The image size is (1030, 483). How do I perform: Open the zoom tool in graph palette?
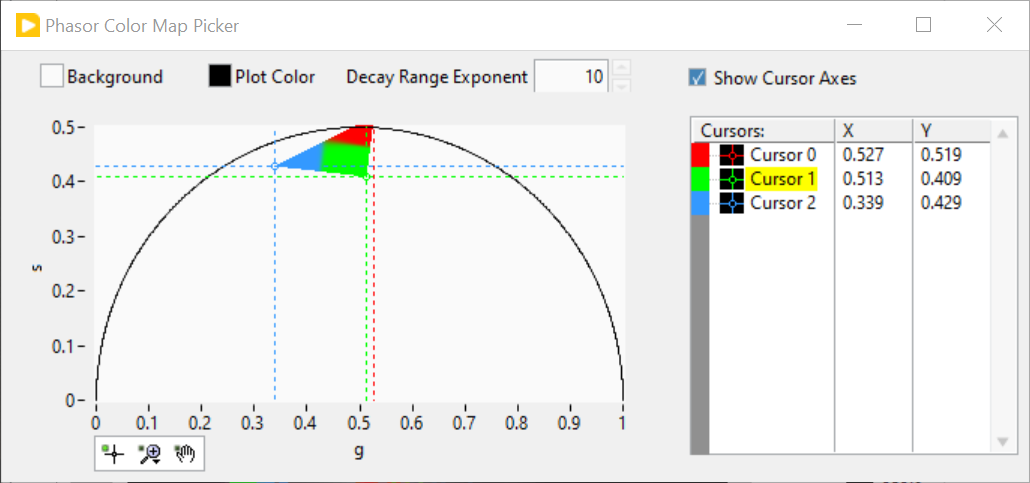point(150,453)
